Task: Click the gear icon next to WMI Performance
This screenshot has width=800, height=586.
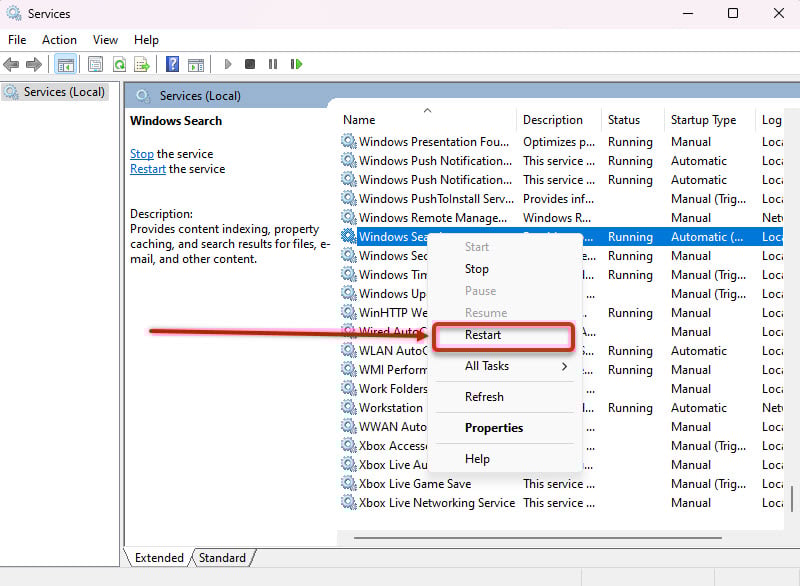Action: [349, 369]
